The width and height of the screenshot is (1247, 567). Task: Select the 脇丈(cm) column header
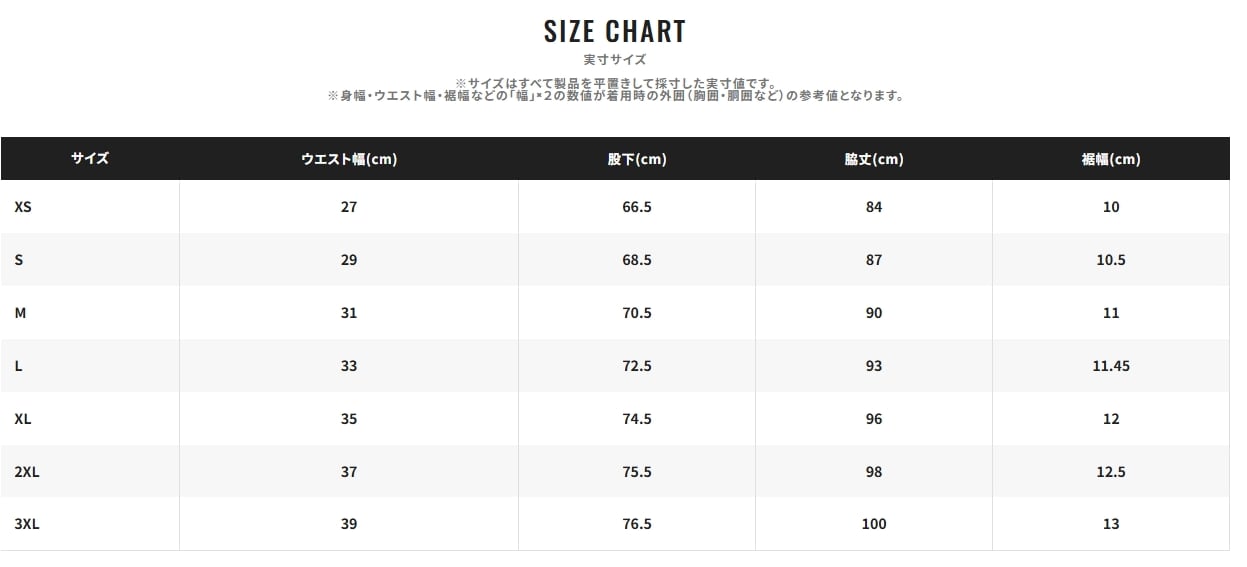[874, 159]
